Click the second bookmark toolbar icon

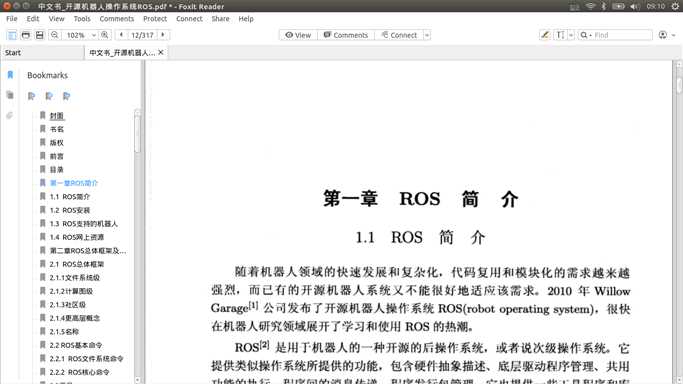click(49, 96)
